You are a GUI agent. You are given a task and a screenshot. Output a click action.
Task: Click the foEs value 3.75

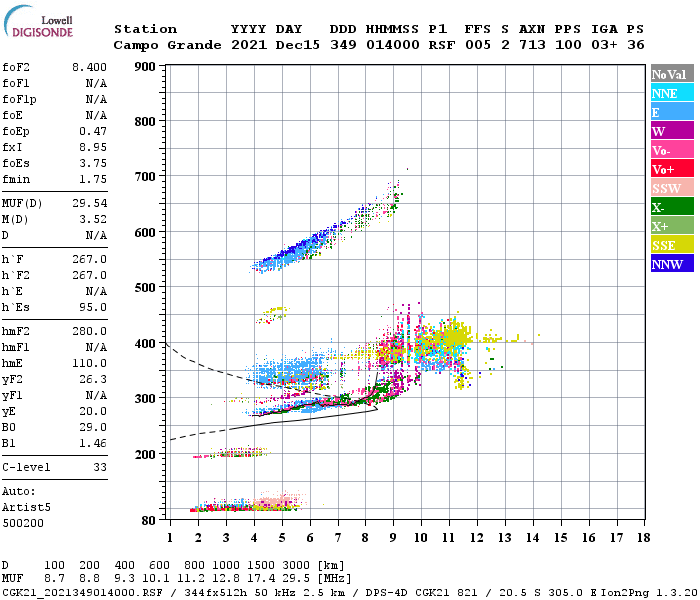pyautogui.click(x=93, y=163)
